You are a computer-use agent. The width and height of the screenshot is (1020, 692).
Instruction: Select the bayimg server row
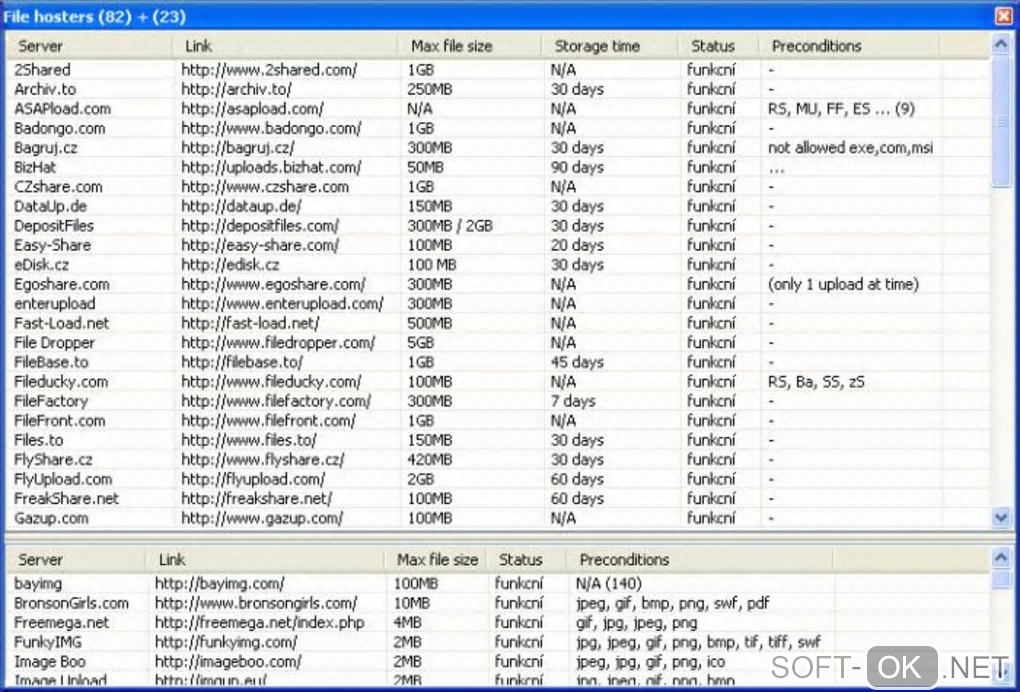499,583
